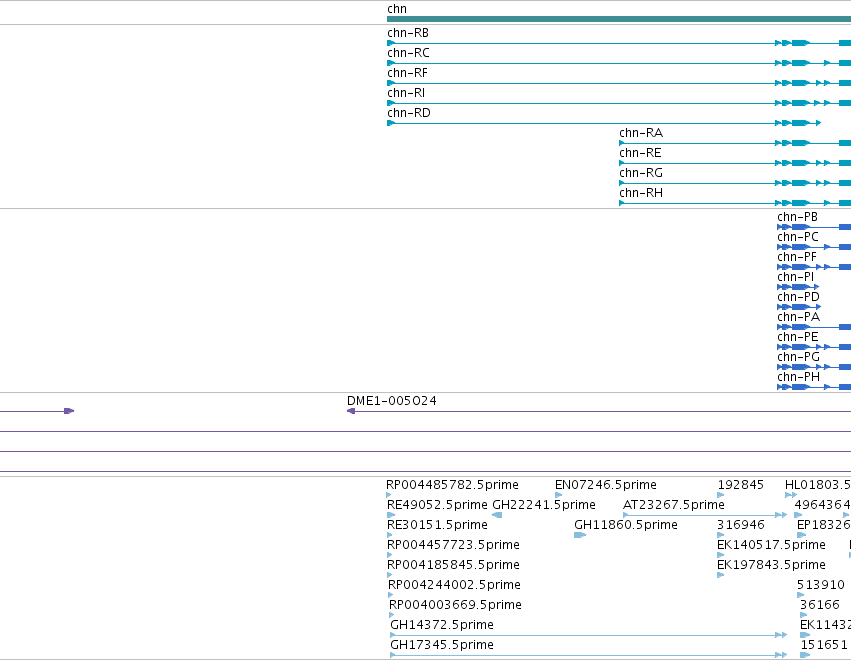Select the chn gene bar
This screenshot has height=660, width=851.
tap(619, 19)
